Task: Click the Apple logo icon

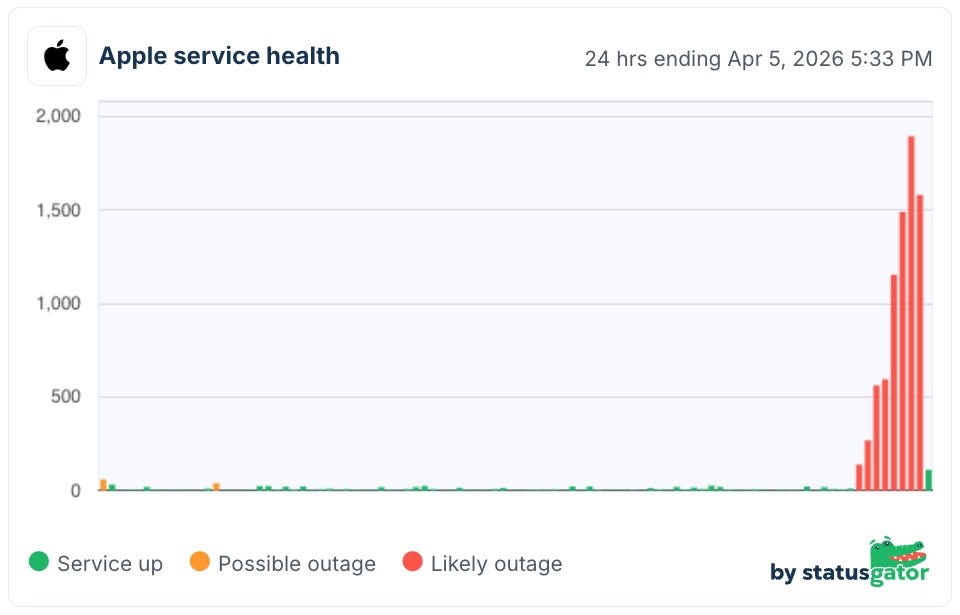Action: (57, 56)
